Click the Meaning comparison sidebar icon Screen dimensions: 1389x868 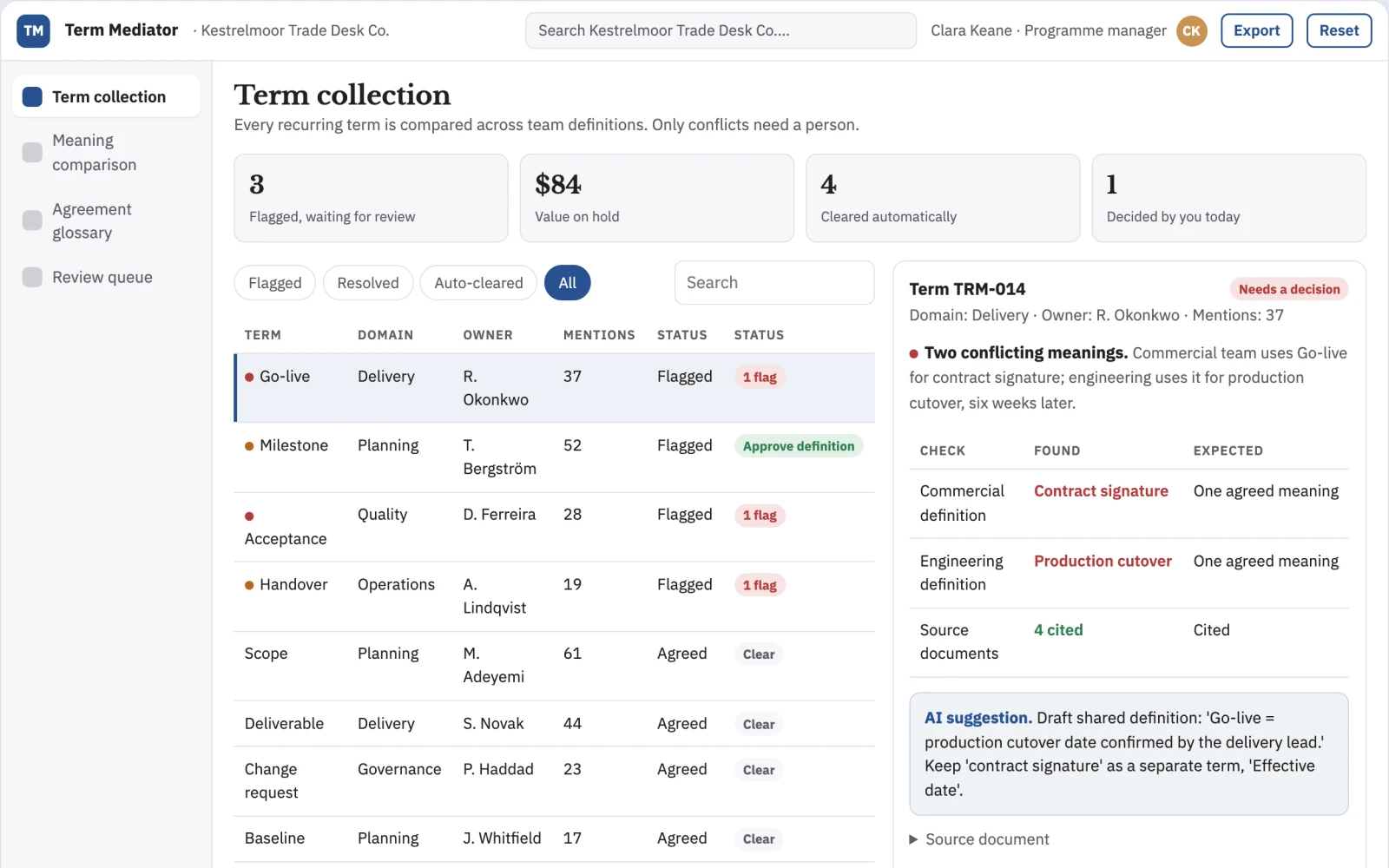coord(32,152)
